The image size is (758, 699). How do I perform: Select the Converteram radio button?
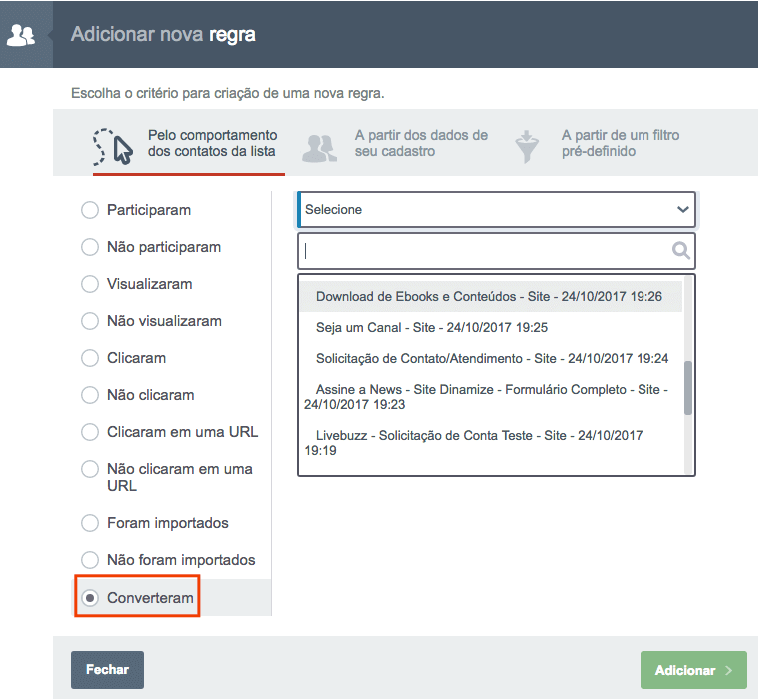(90, 598)
